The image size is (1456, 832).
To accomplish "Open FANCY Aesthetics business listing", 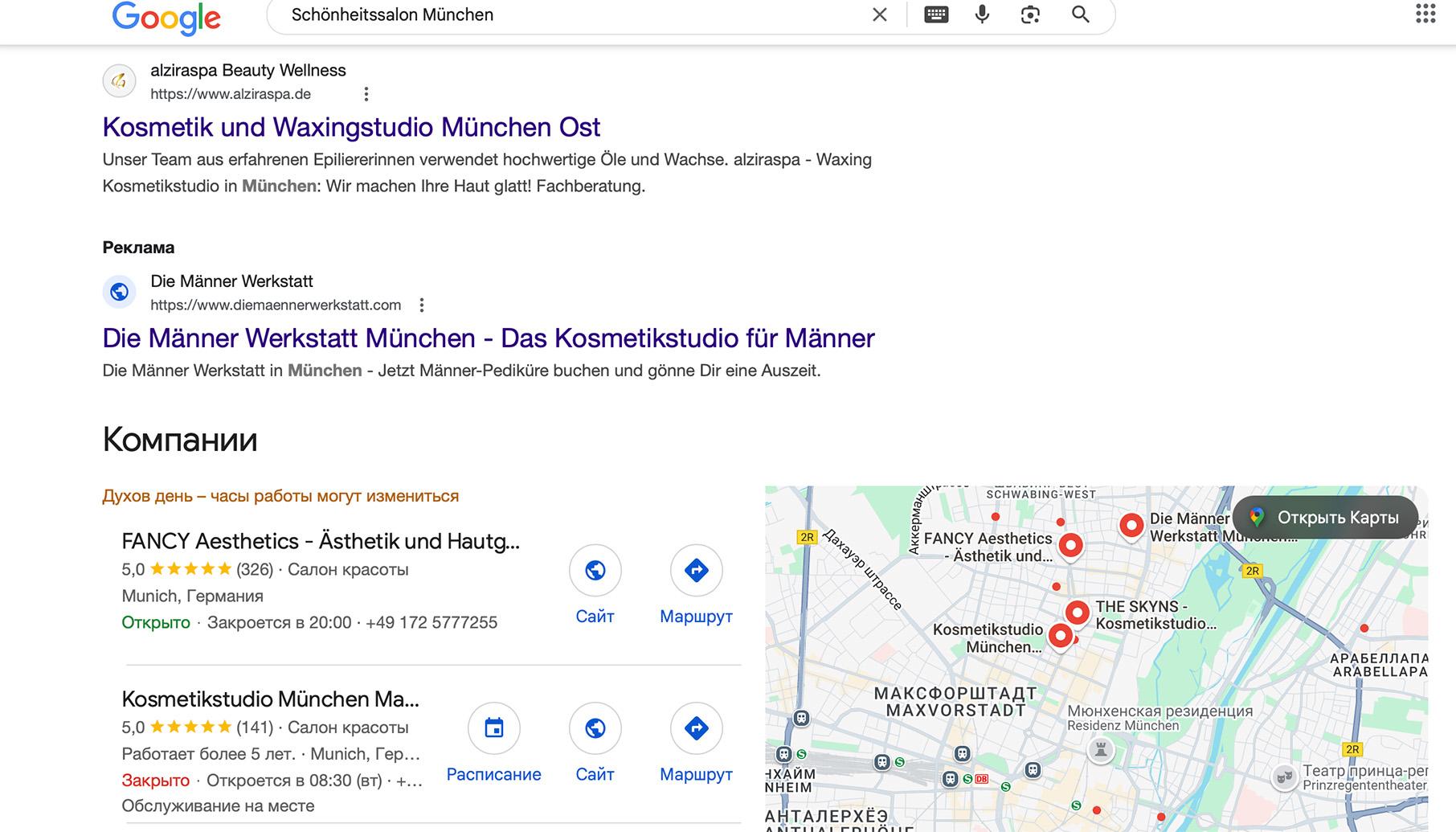I will click(321, 541).
